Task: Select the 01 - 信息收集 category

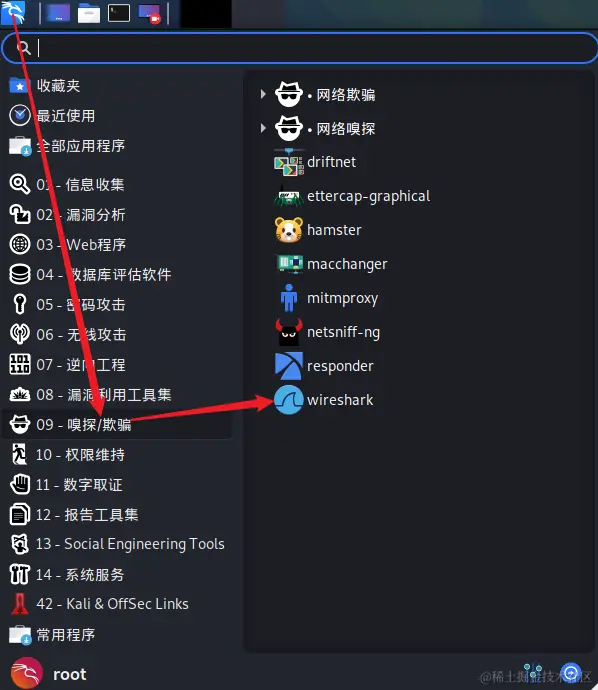Action: pyautogui.click(x=67, y=184)
